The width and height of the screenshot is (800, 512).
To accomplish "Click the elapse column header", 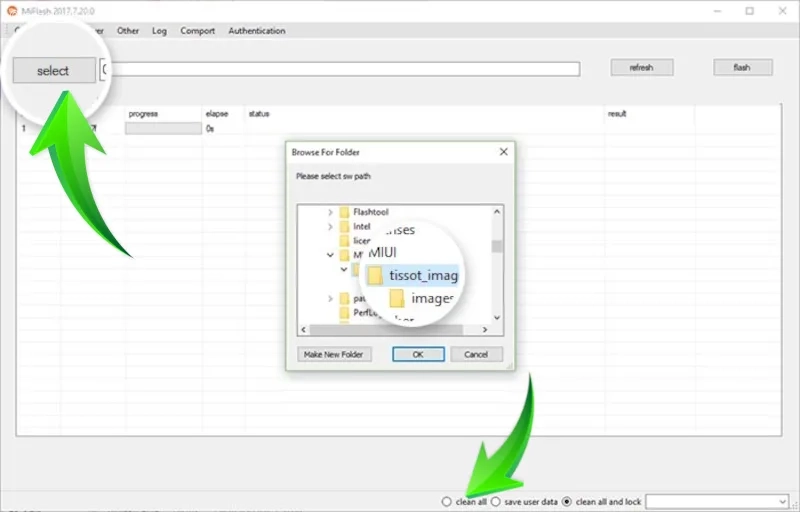I will pos(217,114).
